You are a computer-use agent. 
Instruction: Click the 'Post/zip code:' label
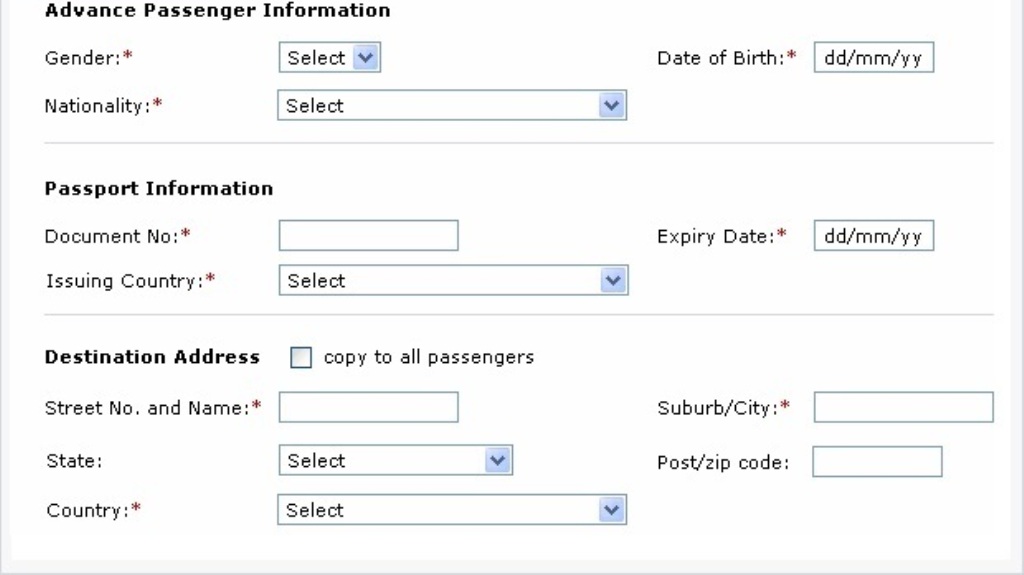[x=723, y=462]
